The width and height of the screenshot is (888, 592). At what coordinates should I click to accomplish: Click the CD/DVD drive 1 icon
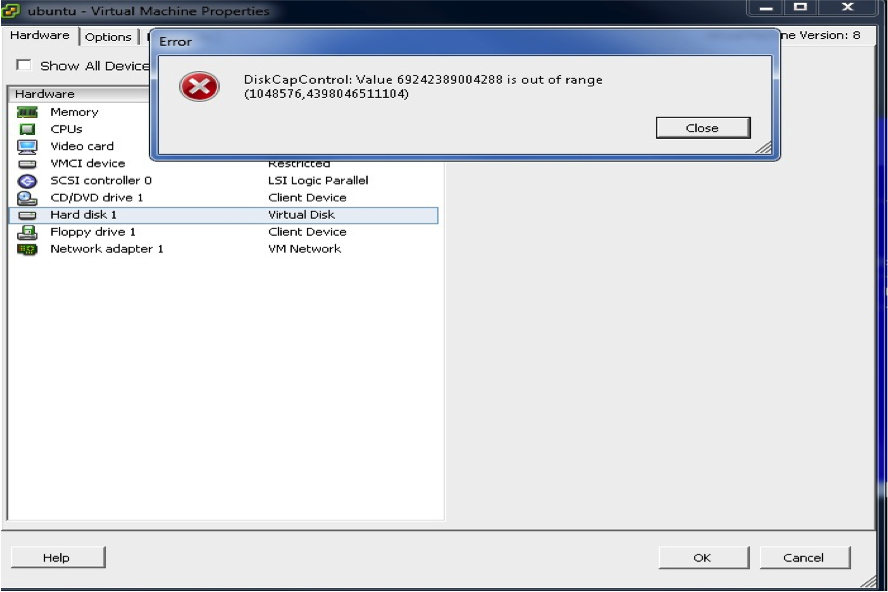27,198
